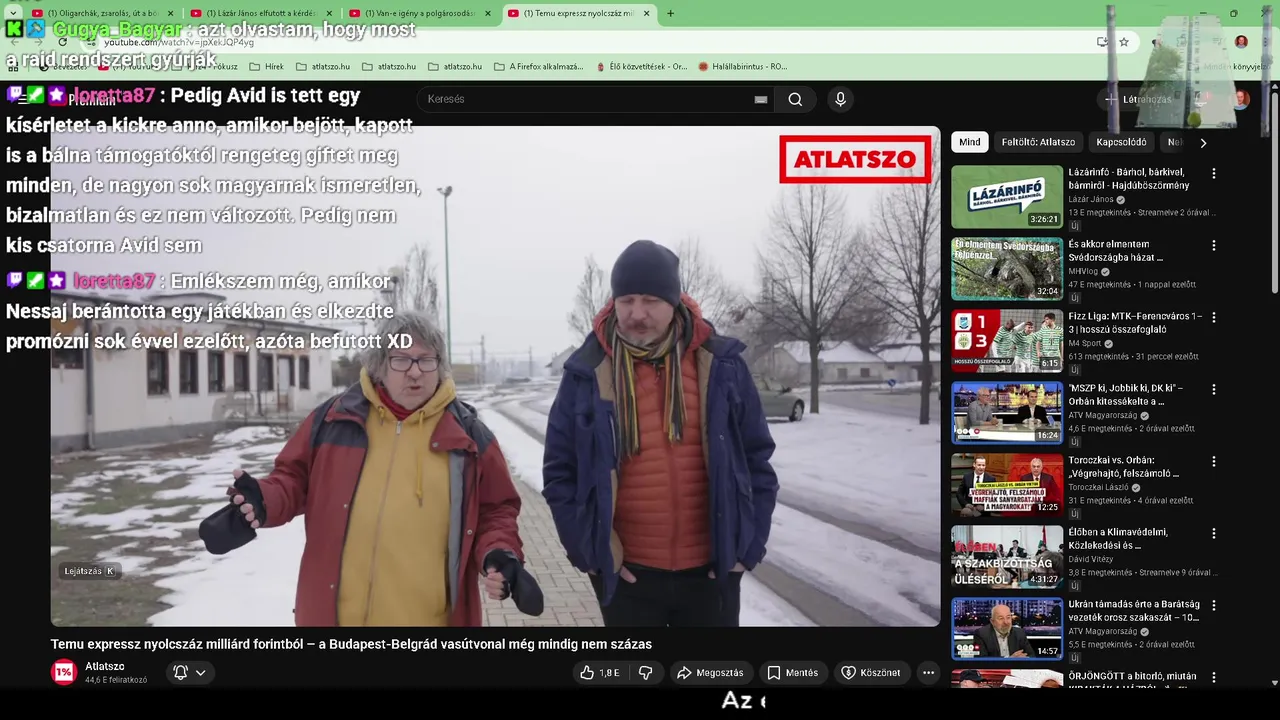Select the Mind filter chip
1280x720 pixels.
[970, 142]
